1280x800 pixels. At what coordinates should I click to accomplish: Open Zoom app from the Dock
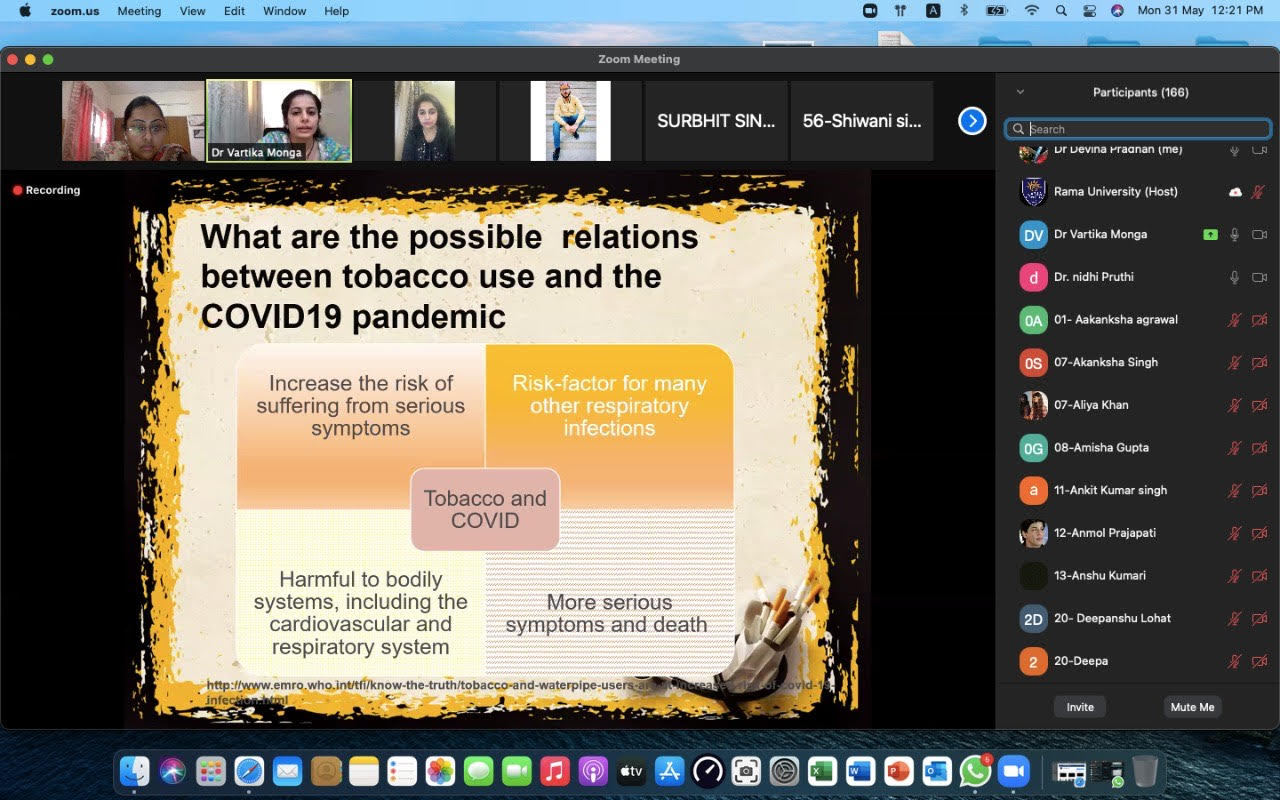1014,771
